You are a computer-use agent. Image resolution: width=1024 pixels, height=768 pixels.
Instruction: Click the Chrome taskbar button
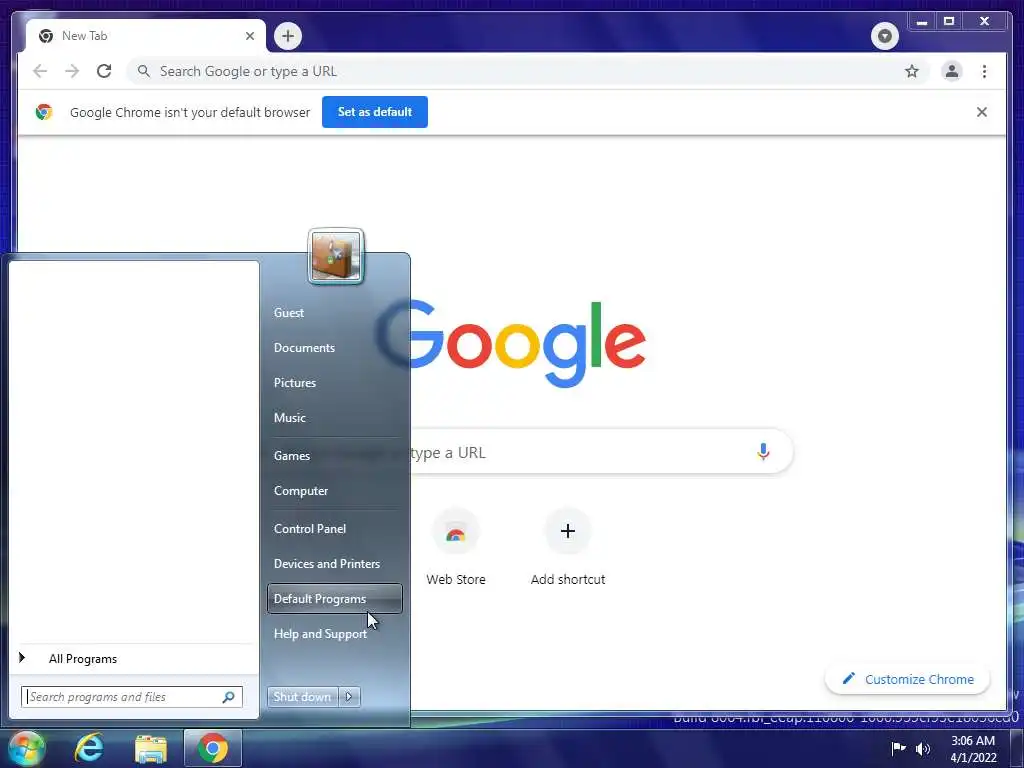pos(213,748)
